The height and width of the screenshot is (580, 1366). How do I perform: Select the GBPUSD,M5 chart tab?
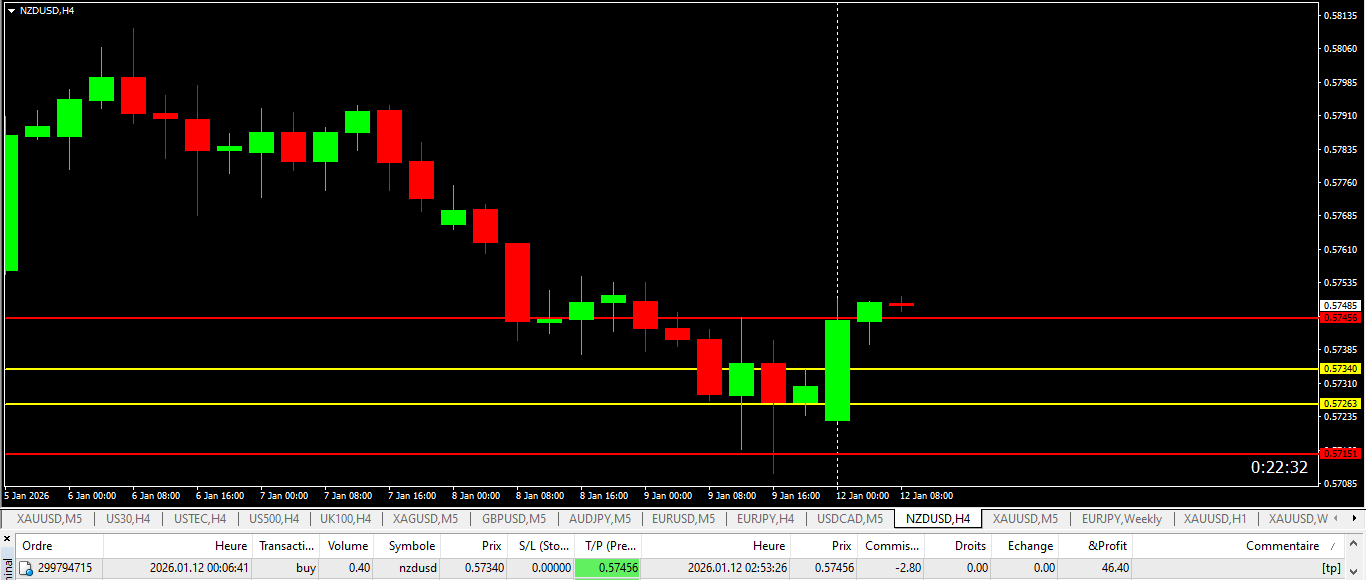pos(514,519)
